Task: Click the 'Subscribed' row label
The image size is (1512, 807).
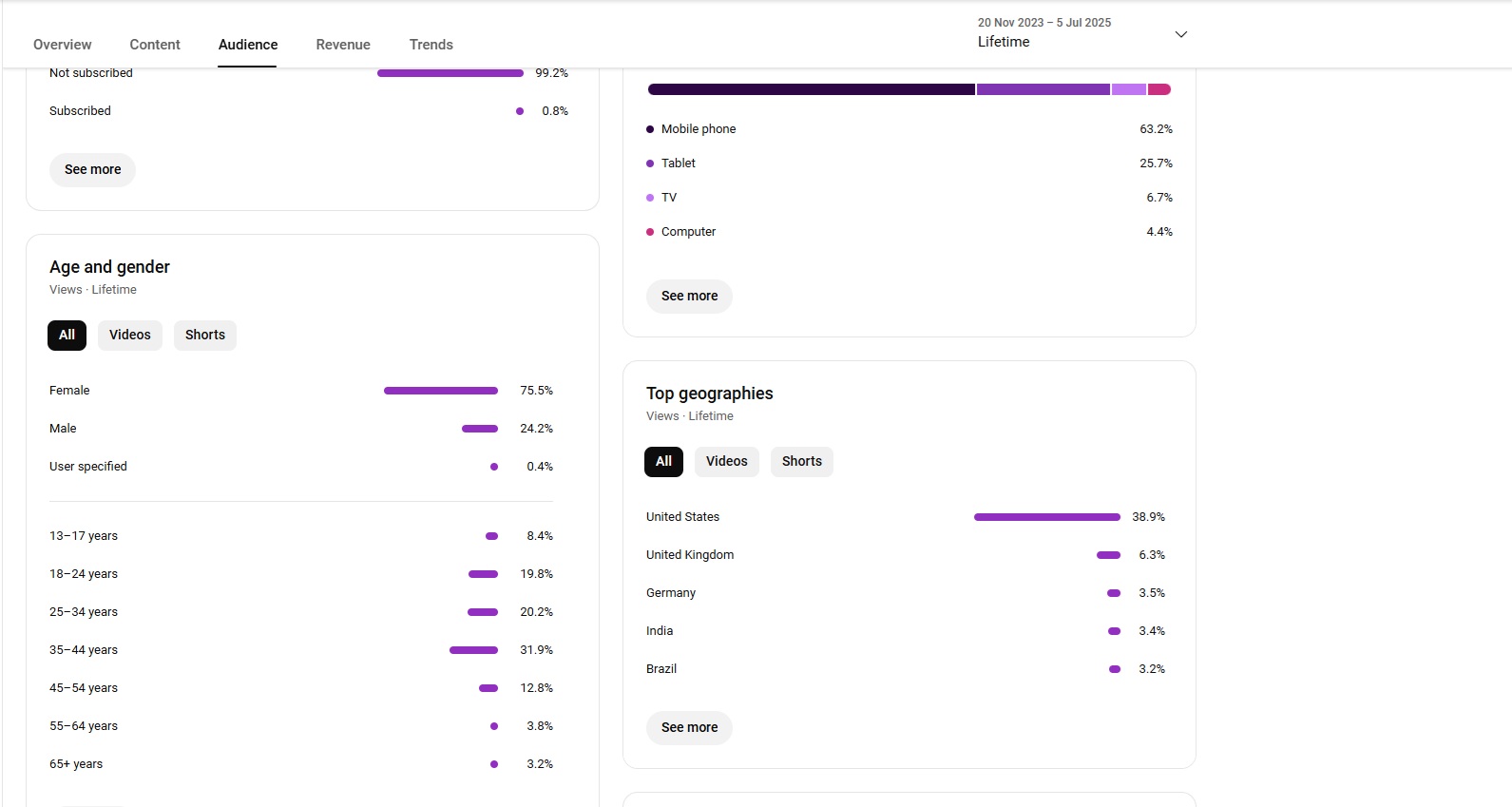Action: click(80, 111)
